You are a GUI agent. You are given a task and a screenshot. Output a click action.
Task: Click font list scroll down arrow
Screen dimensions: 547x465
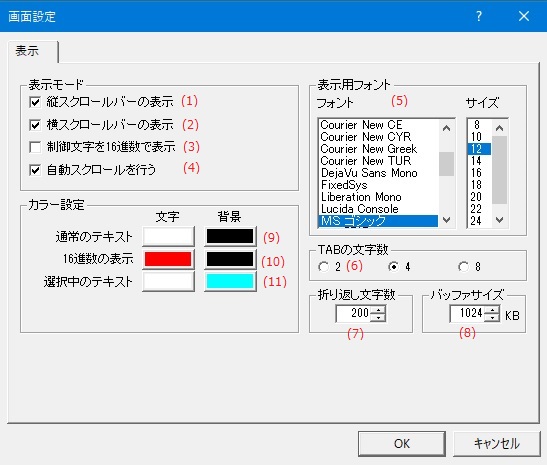[x=447, y=220]
